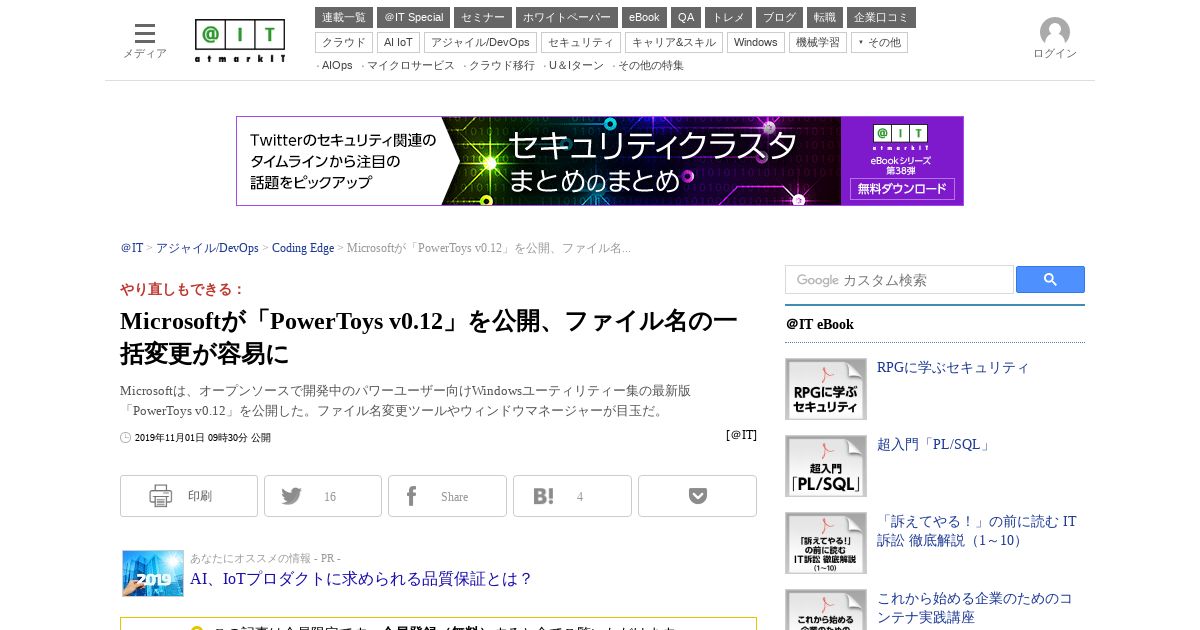Open the ホワイトペーパー menu item
The image size is (1200, 630).
coord(567,17)
